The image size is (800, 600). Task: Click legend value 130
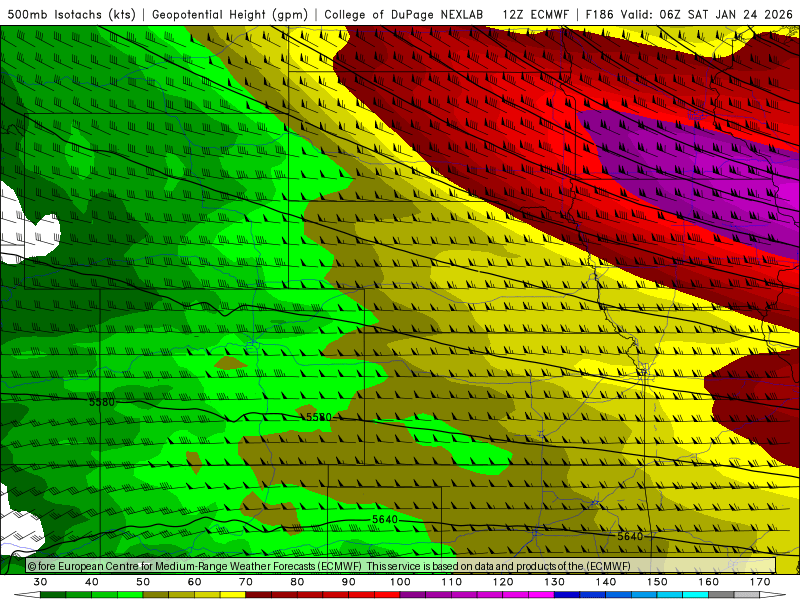click(x=555, y=582)
